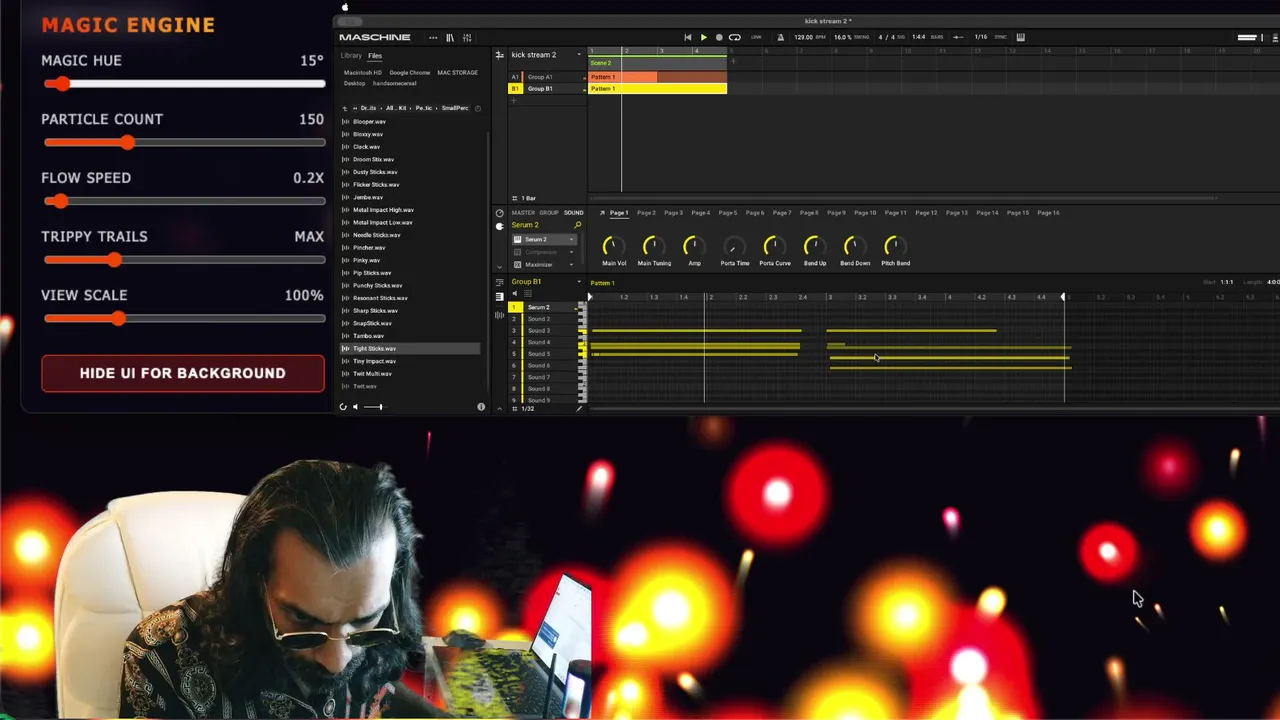Select Pinky.wav in file list

(x=410, y=260)
